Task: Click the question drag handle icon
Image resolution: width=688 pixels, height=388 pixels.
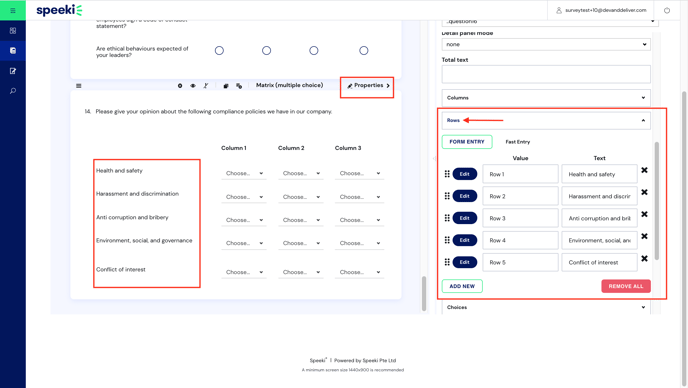Action: 79,86
